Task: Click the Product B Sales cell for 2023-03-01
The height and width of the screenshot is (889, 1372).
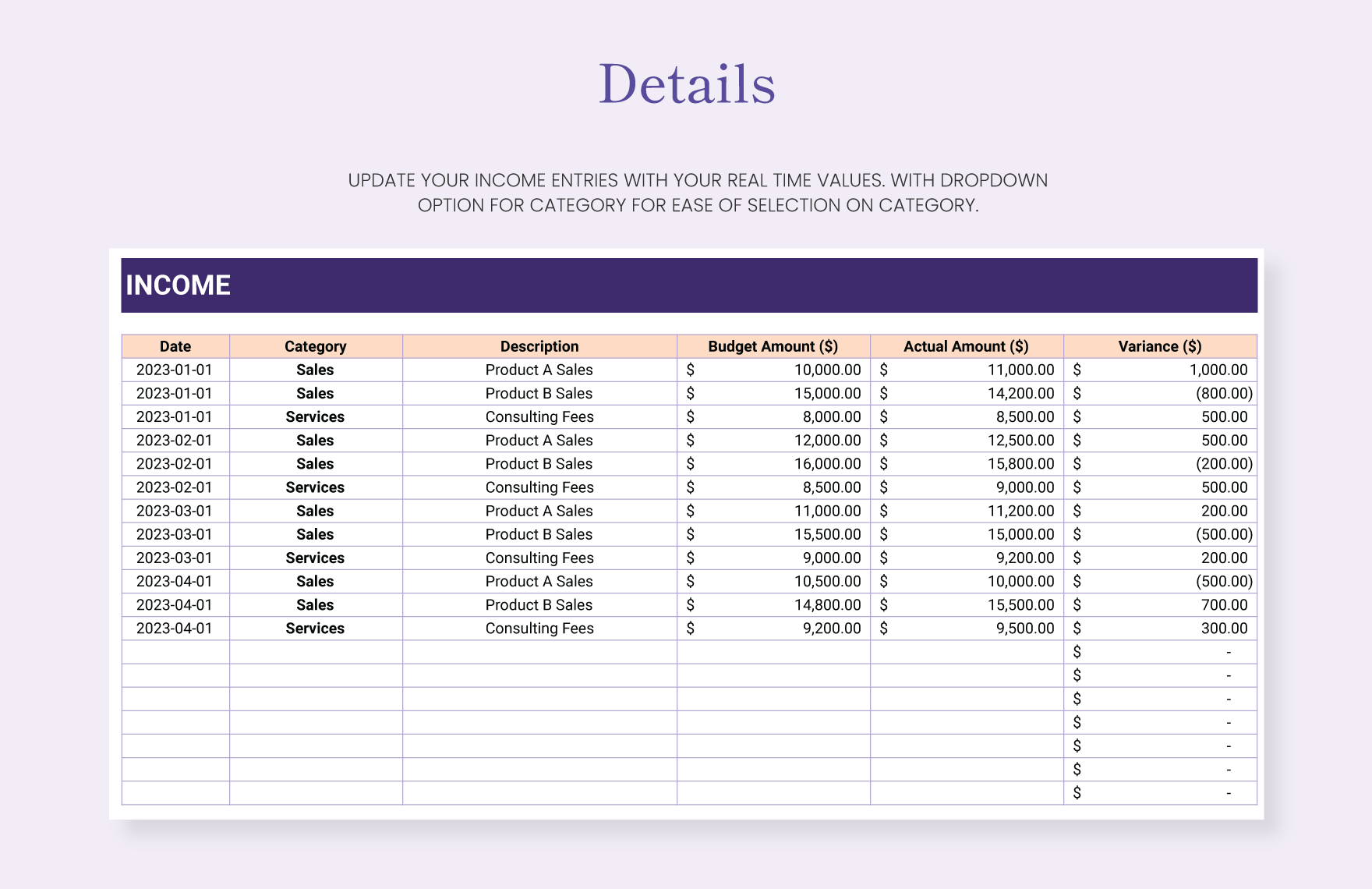Action: tap(540, 534)
